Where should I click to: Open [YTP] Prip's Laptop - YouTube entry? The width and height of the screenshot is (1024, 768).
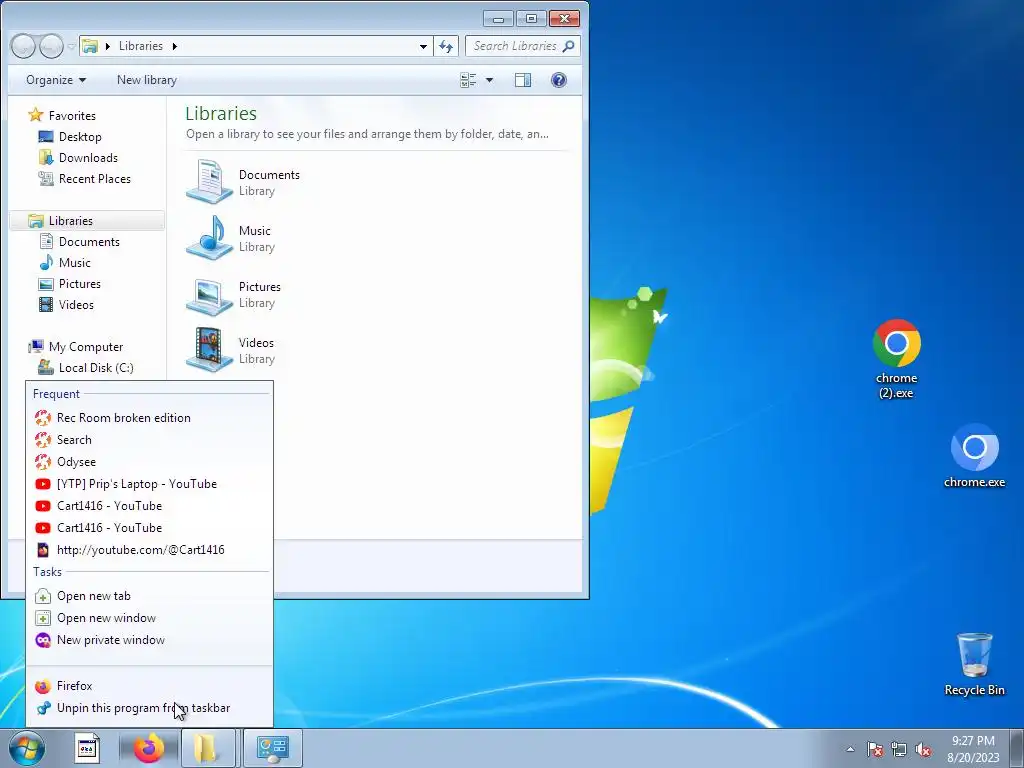coord(149,484)
